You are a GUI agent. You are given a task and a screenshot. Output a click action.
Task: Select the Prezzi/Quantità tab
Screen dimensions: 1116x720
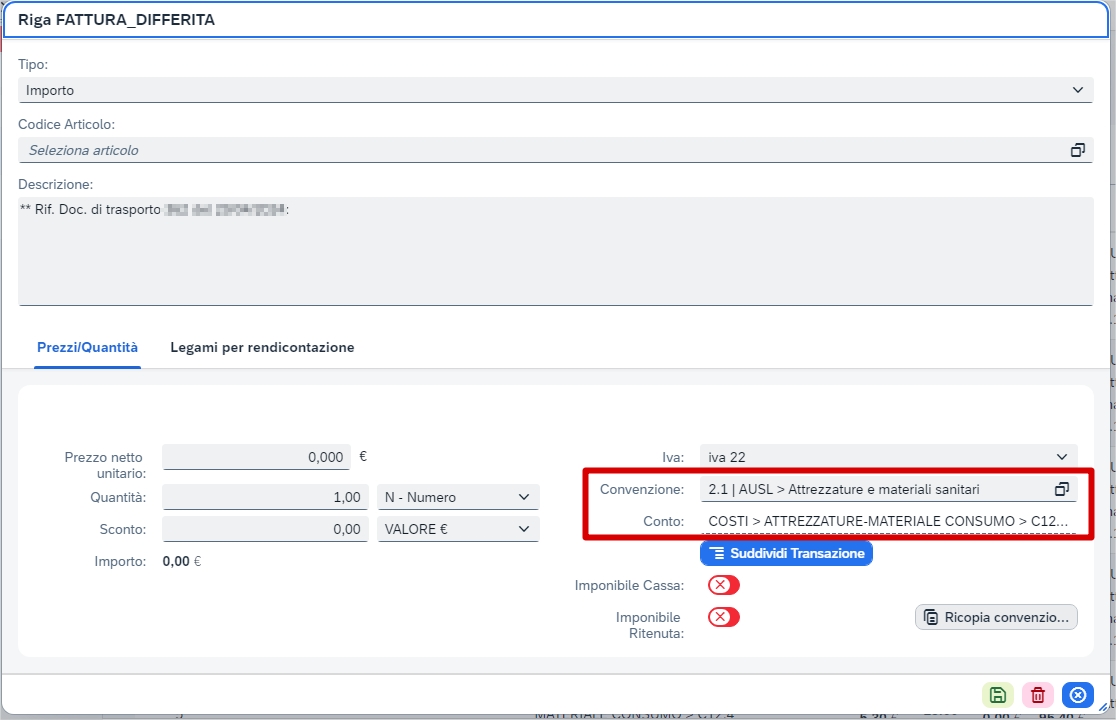(88, 347)
